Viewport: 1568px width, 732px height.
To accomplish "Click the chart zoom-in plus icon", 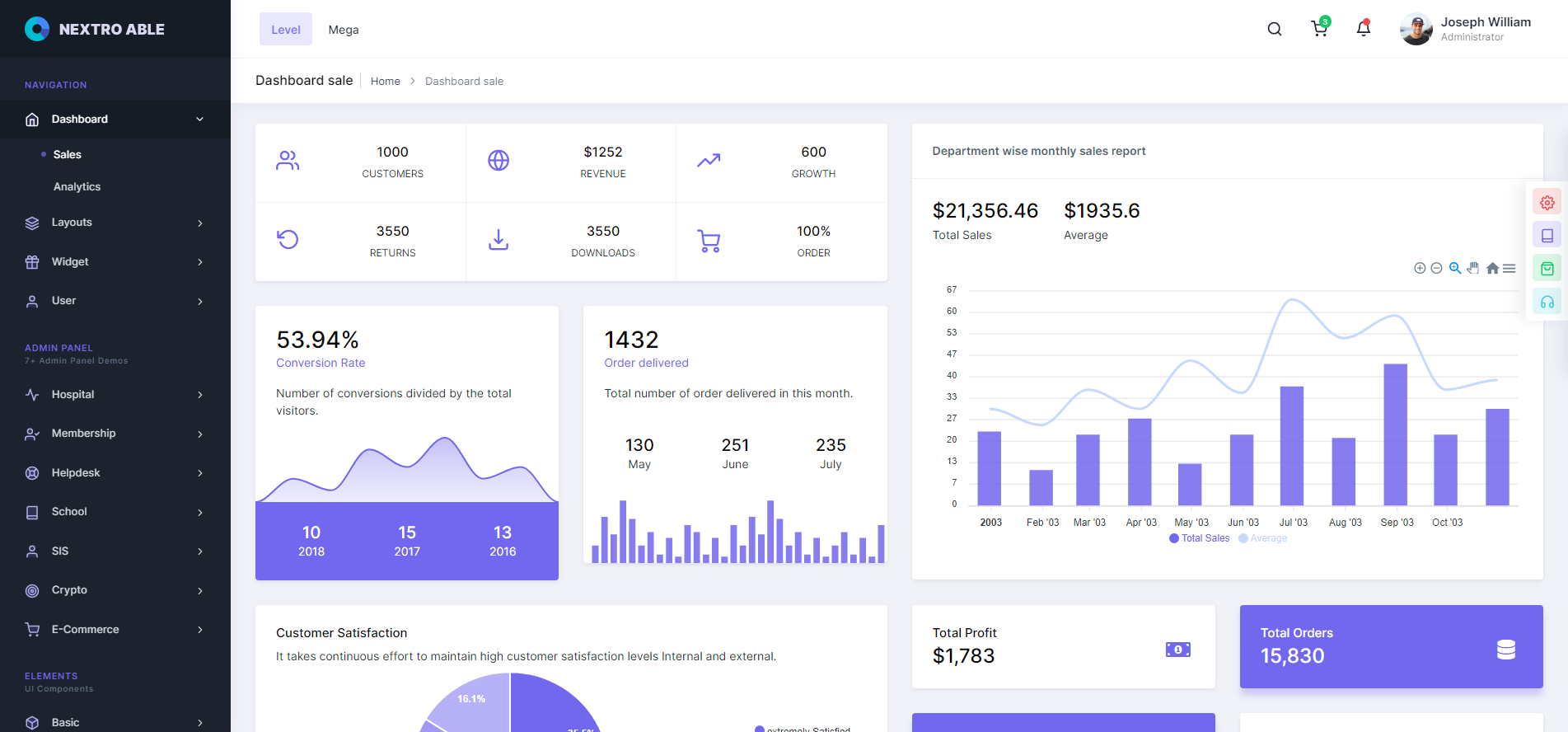I will 1420,268.
